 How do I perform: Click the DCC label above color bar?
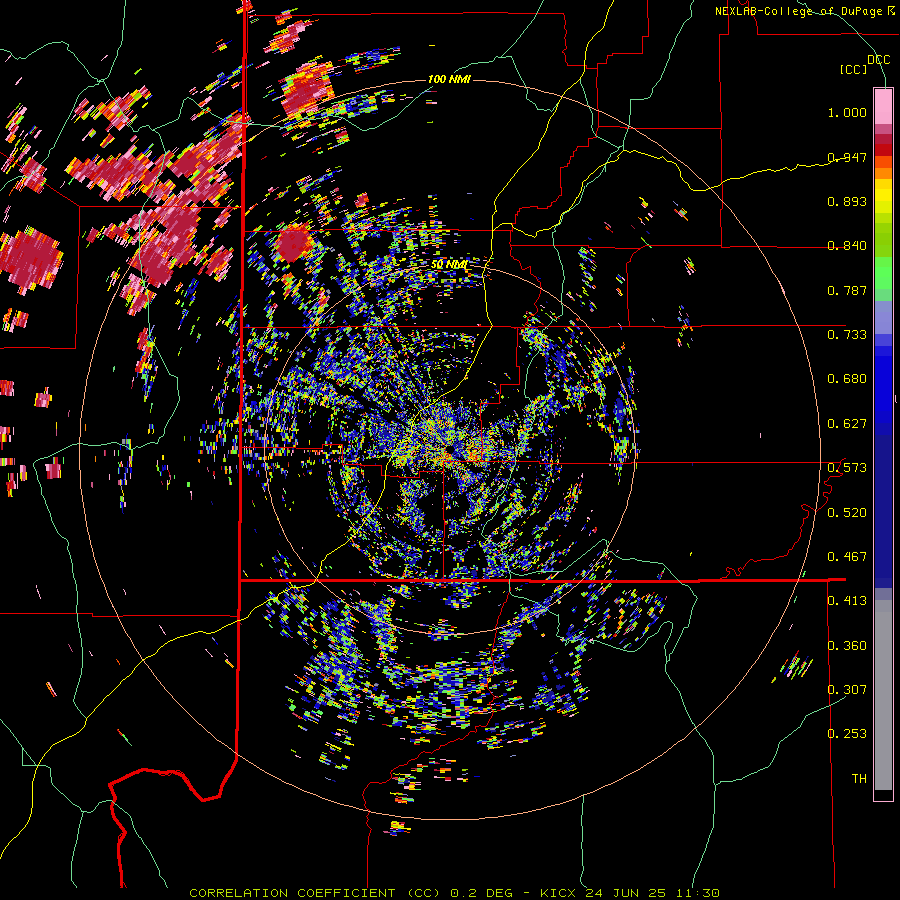879,60
